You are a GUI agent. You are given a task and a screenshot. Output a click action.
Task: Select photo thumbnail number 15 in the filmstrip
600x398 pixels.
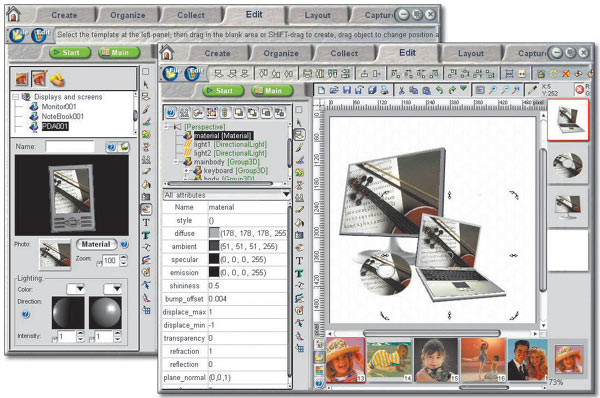[436, 360]
